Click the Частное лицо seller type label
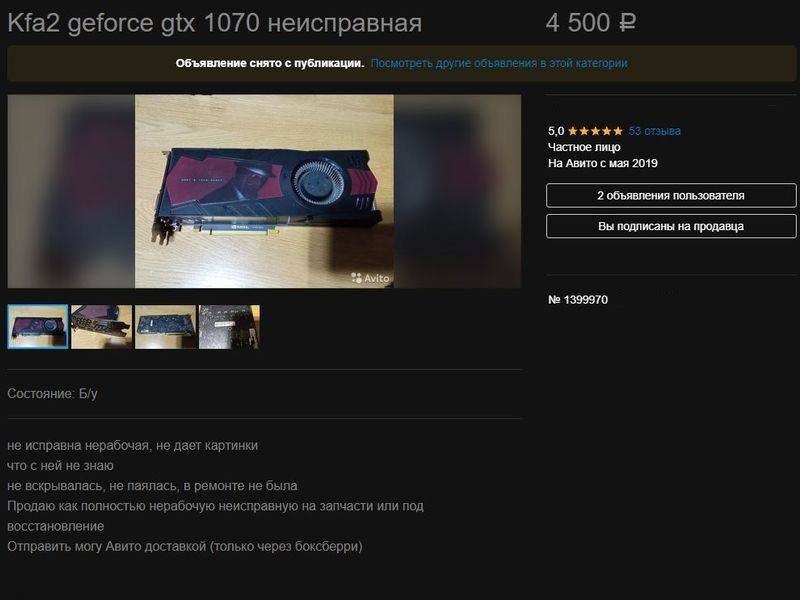The width and height of the screenshot is (800, 600). click(584, 147)
